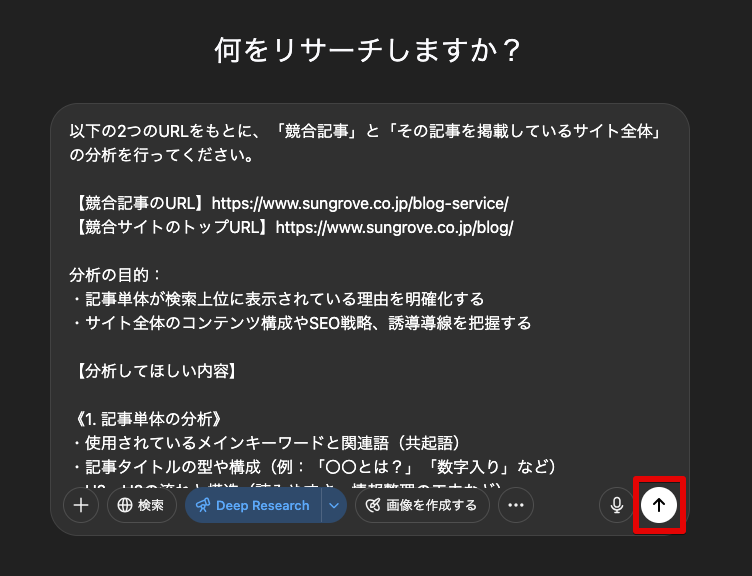Viewport: 752px width, 576px height.
Task: Enable the 検索 web search button
Action: point(142,505)
